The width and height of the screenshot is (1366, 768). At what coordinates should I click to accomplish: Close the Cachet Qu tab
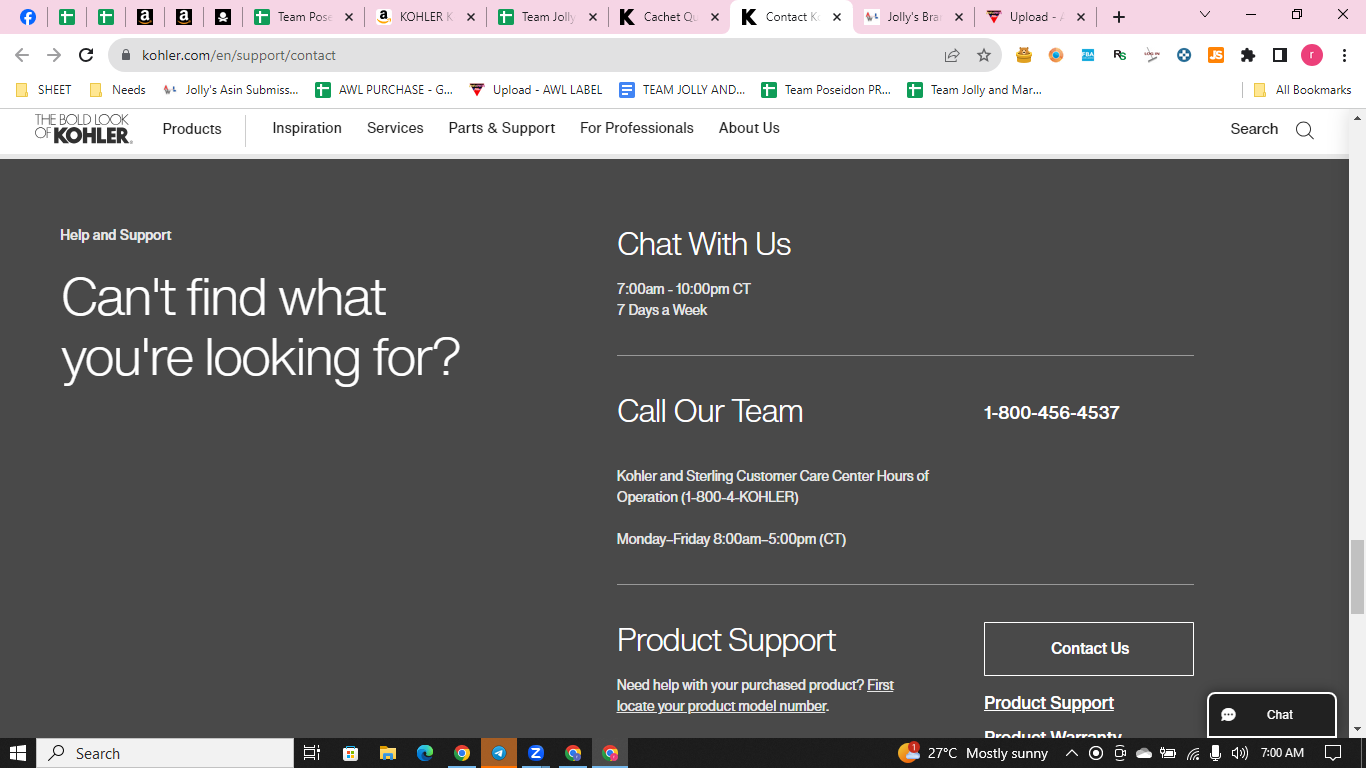[715, 17]
